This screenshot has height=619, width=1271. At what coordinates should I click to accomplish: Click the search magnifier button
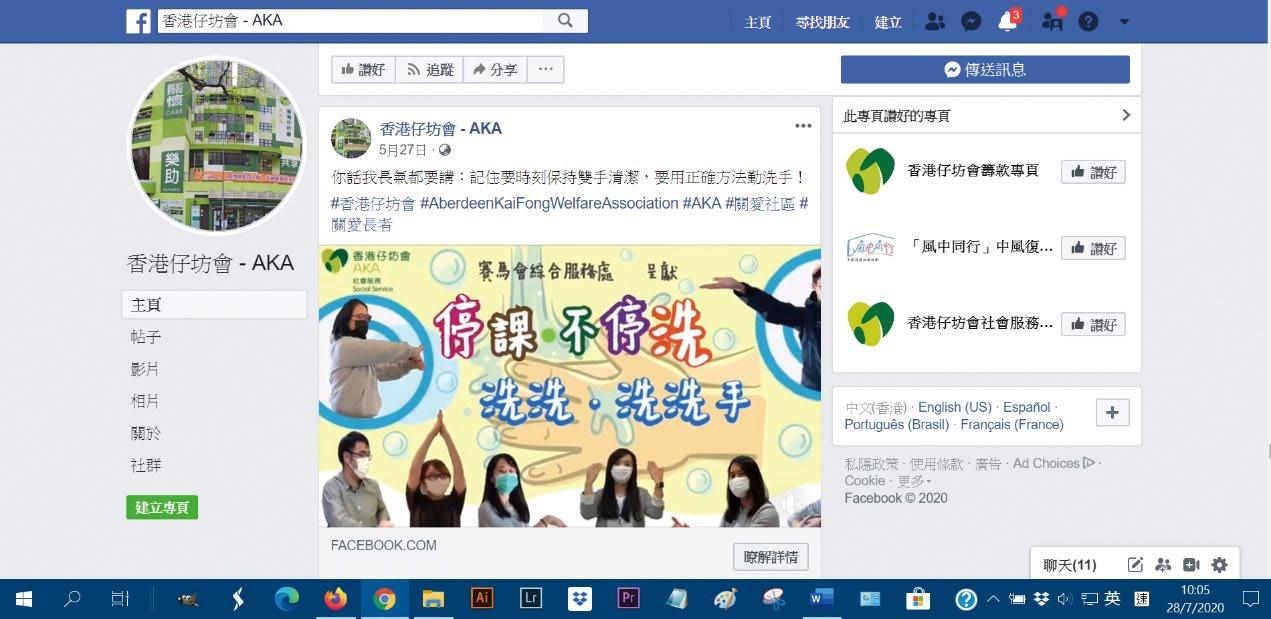[565, 21]
